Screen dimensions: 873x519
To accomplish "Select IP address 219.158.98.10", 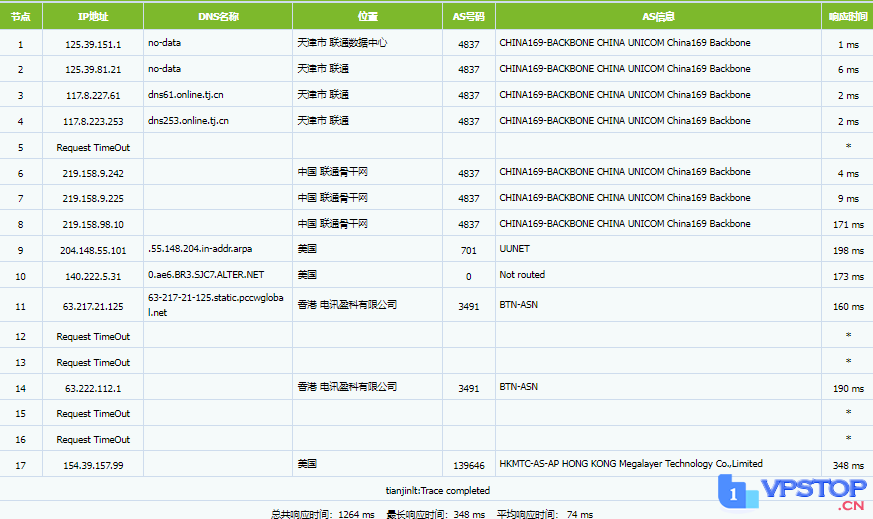I will pos(93,224).
